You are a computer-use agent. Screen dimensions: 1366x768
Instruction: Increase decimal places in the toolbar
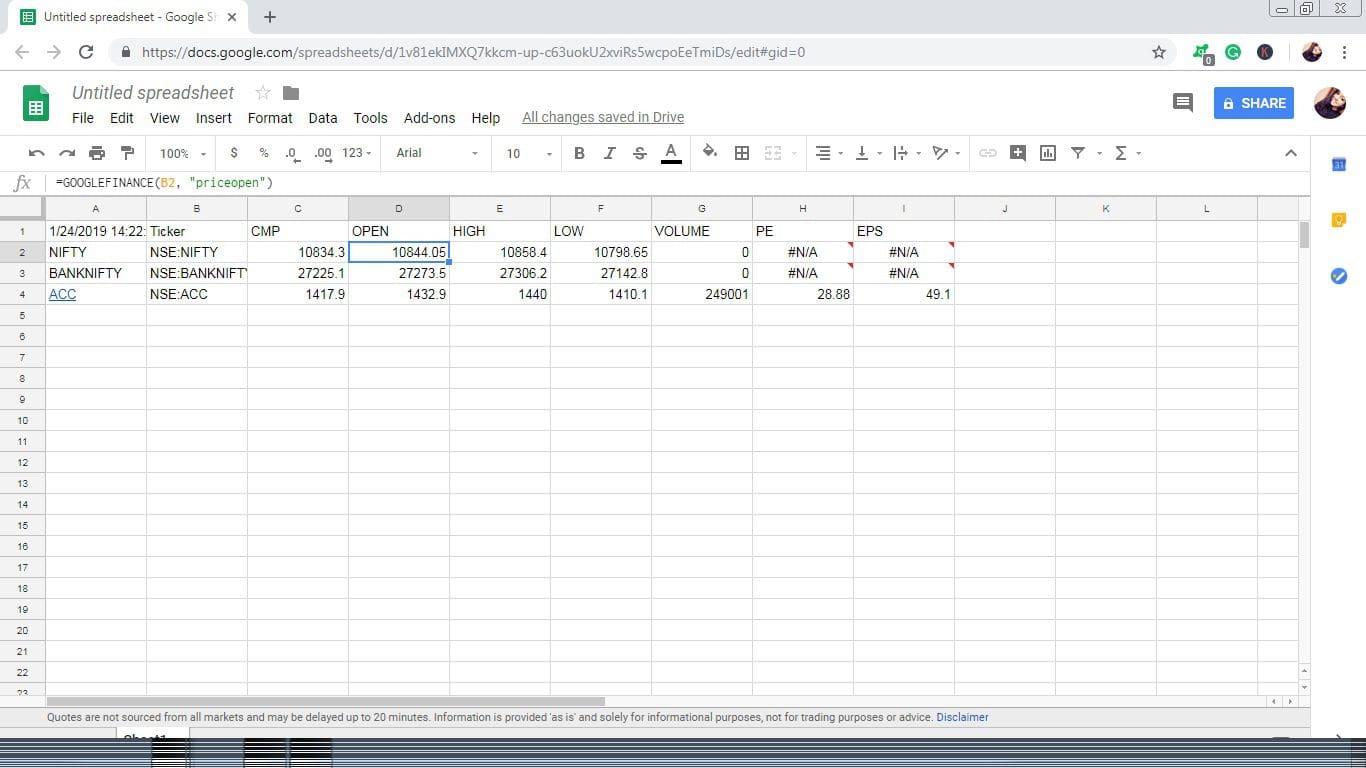click(322, 153)
